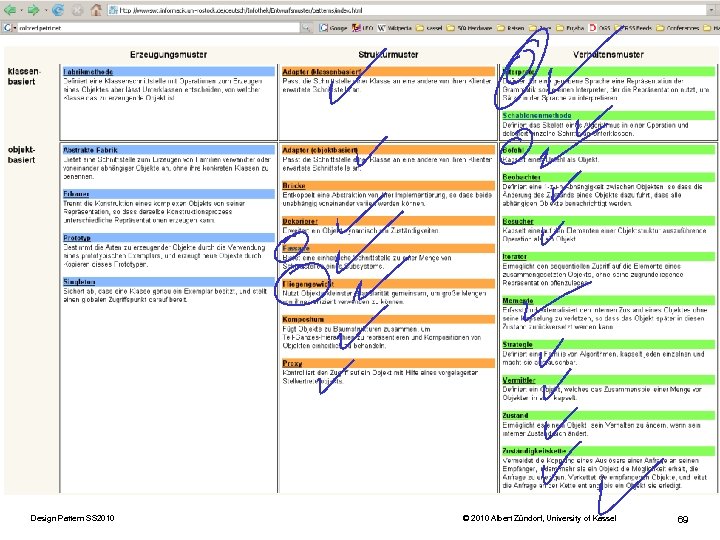Open the Zustand pattern link

click(x=515, y=416)
